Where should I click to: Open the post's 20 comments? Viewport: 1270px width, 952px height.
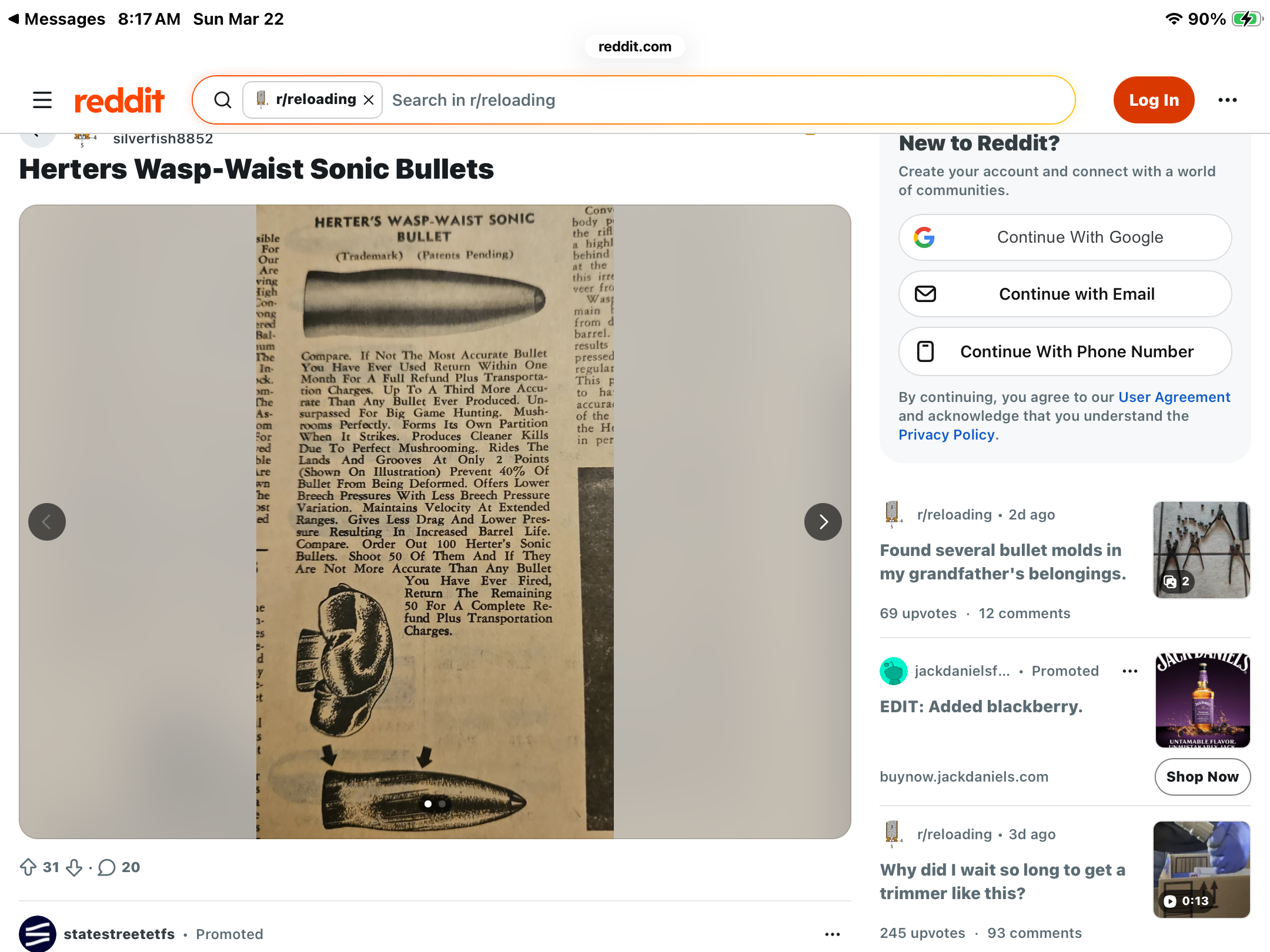tap(119, 867)
